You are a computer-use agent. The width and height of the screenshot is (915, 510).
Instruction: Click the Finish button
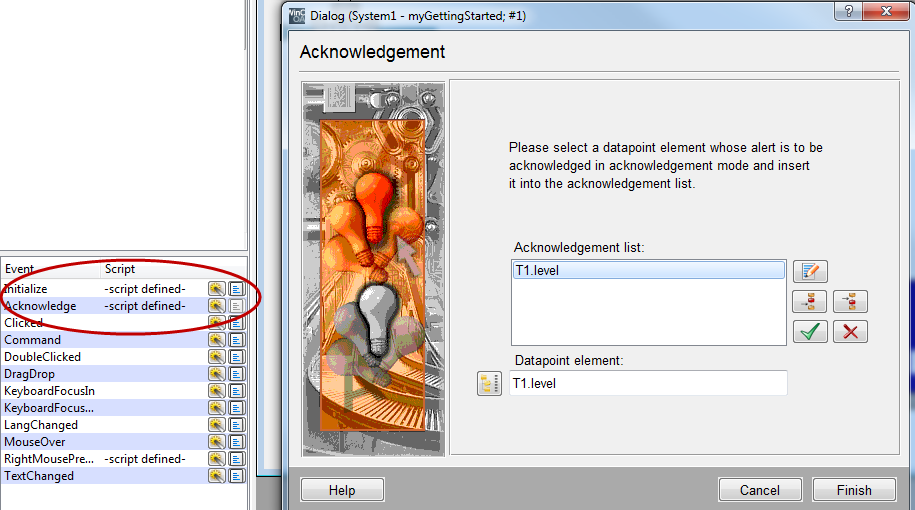click(854, 490)
